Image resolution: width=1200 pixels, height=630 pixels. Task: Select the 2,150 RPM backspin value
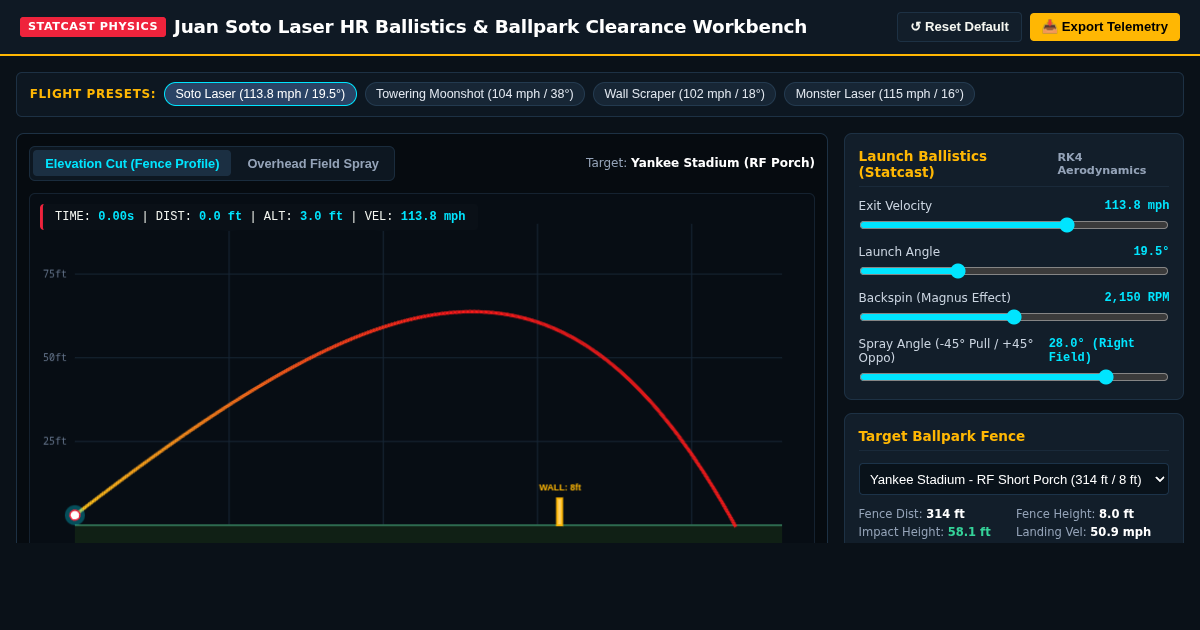(1136, 298)
